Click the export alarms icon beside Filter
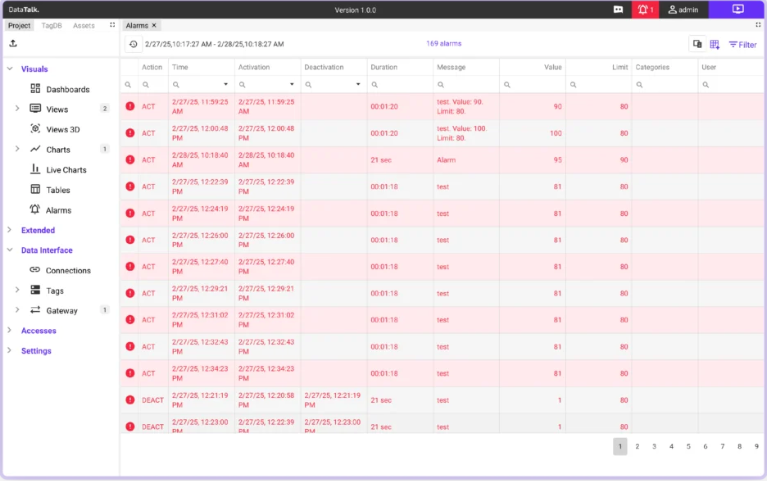Screen dimensions: 767x481 pos(697,44)
